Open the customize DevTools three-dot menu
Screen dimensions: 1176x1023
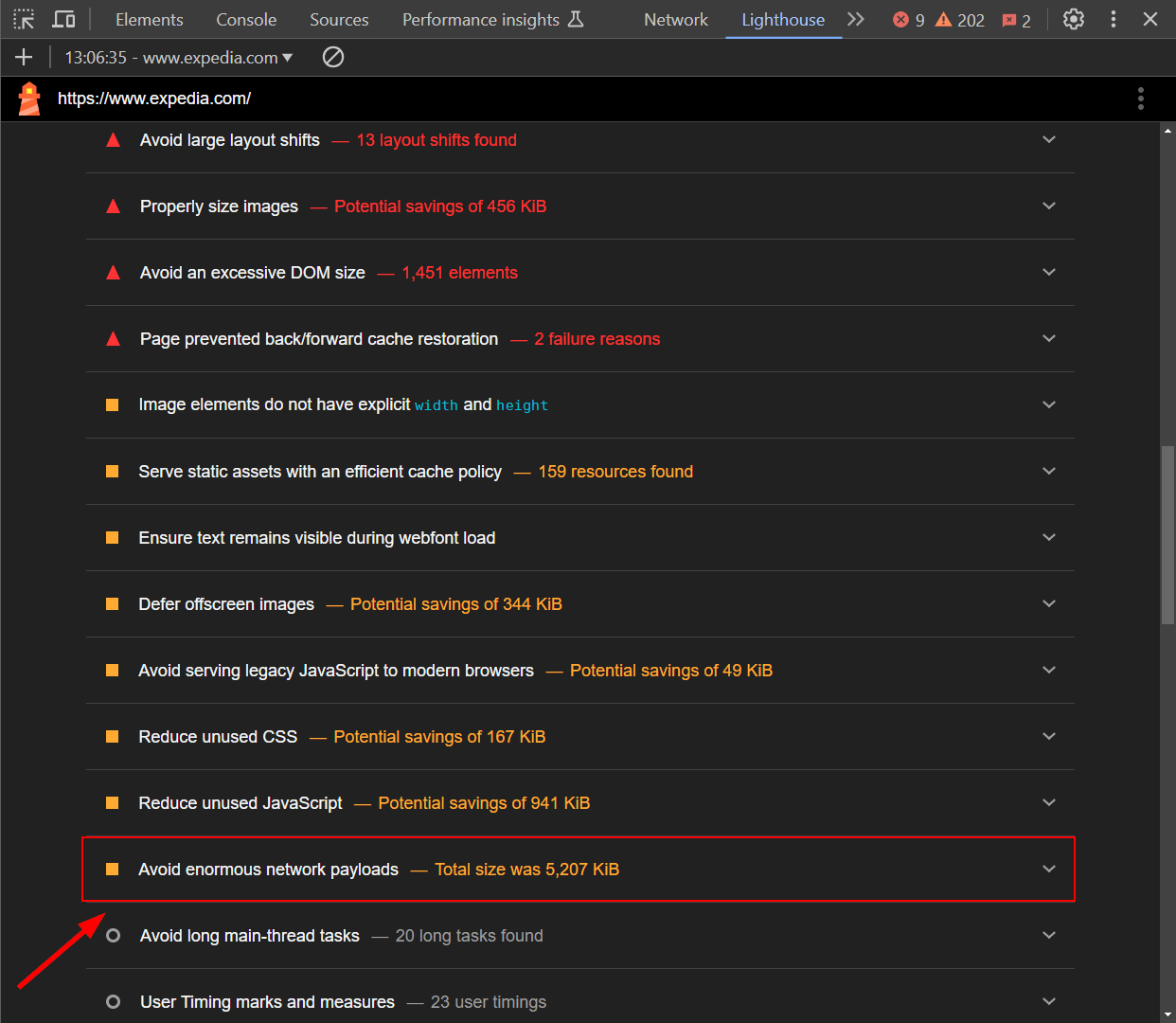tap(1114, 19)
